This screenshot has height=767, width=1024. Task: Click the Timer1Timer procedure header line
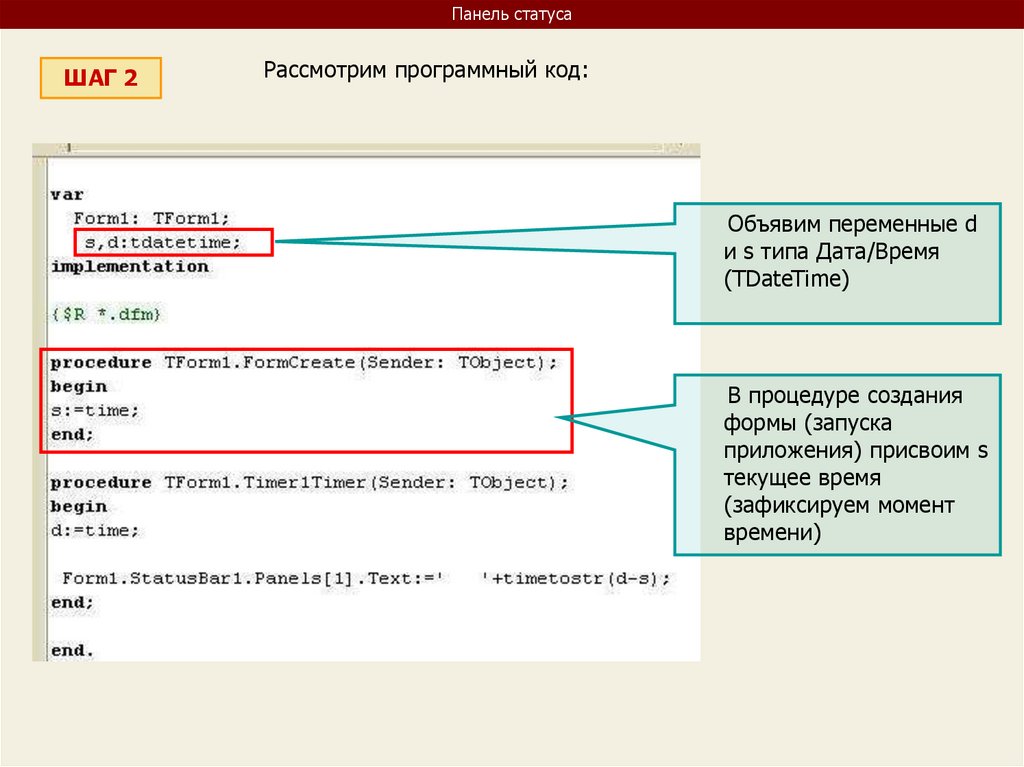310,483
